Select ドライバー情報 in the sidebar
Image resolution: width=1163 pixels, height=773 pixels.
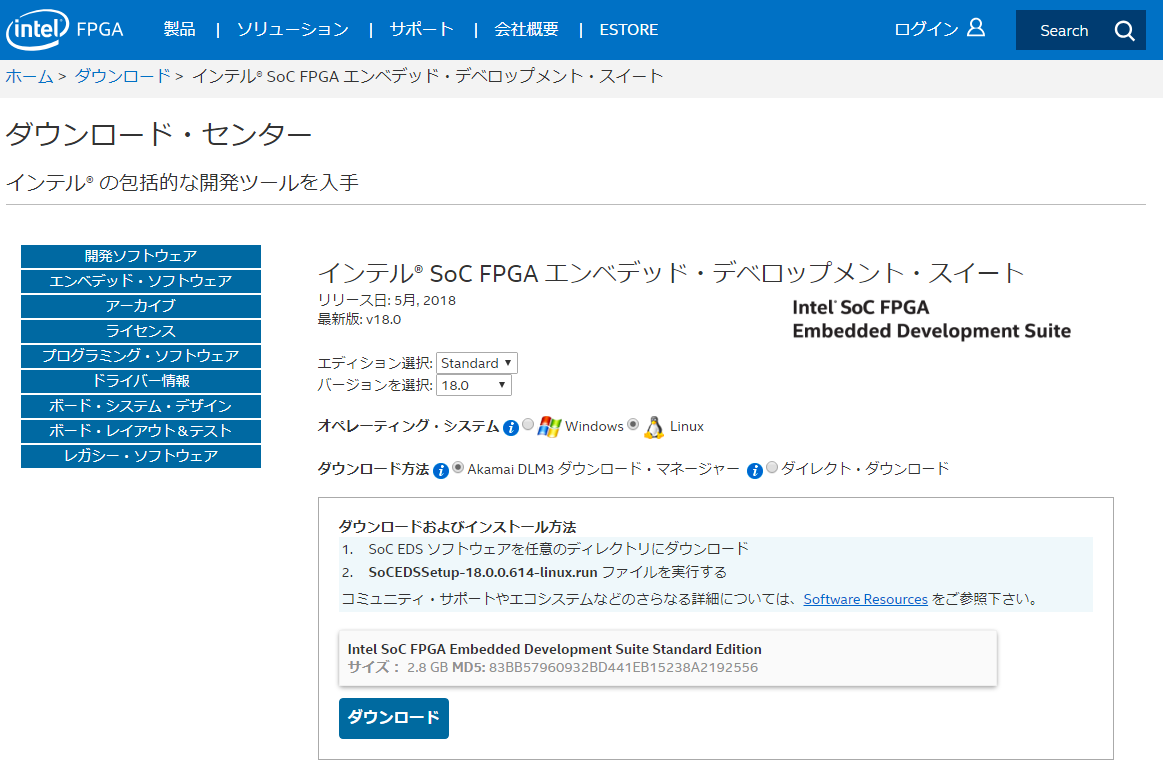141,381
